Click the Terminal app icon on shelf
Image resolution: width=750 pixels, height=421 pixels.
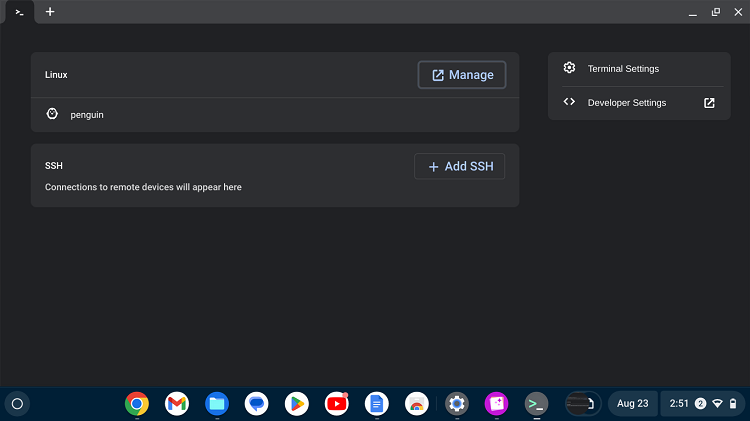click(537, 404)
